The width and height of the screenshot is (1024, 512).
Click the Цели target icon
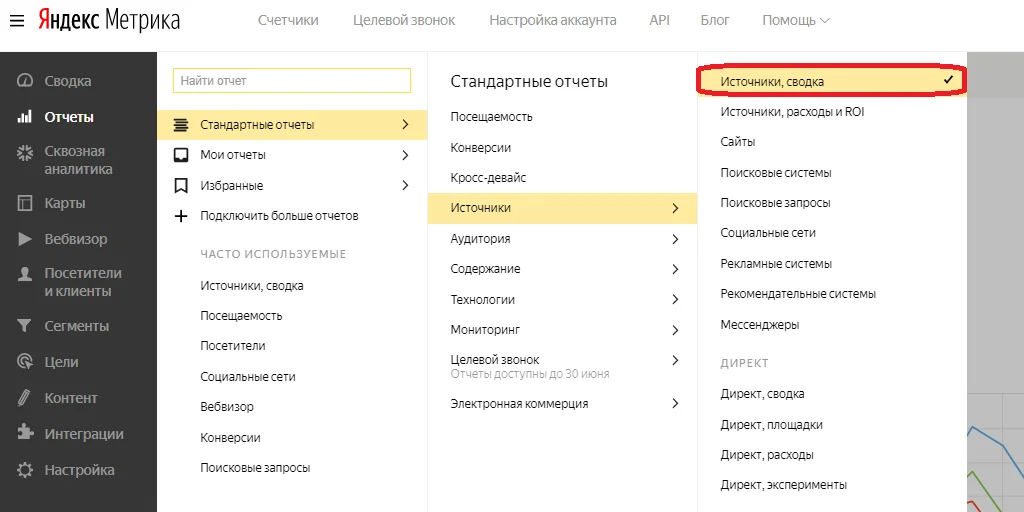25,361
